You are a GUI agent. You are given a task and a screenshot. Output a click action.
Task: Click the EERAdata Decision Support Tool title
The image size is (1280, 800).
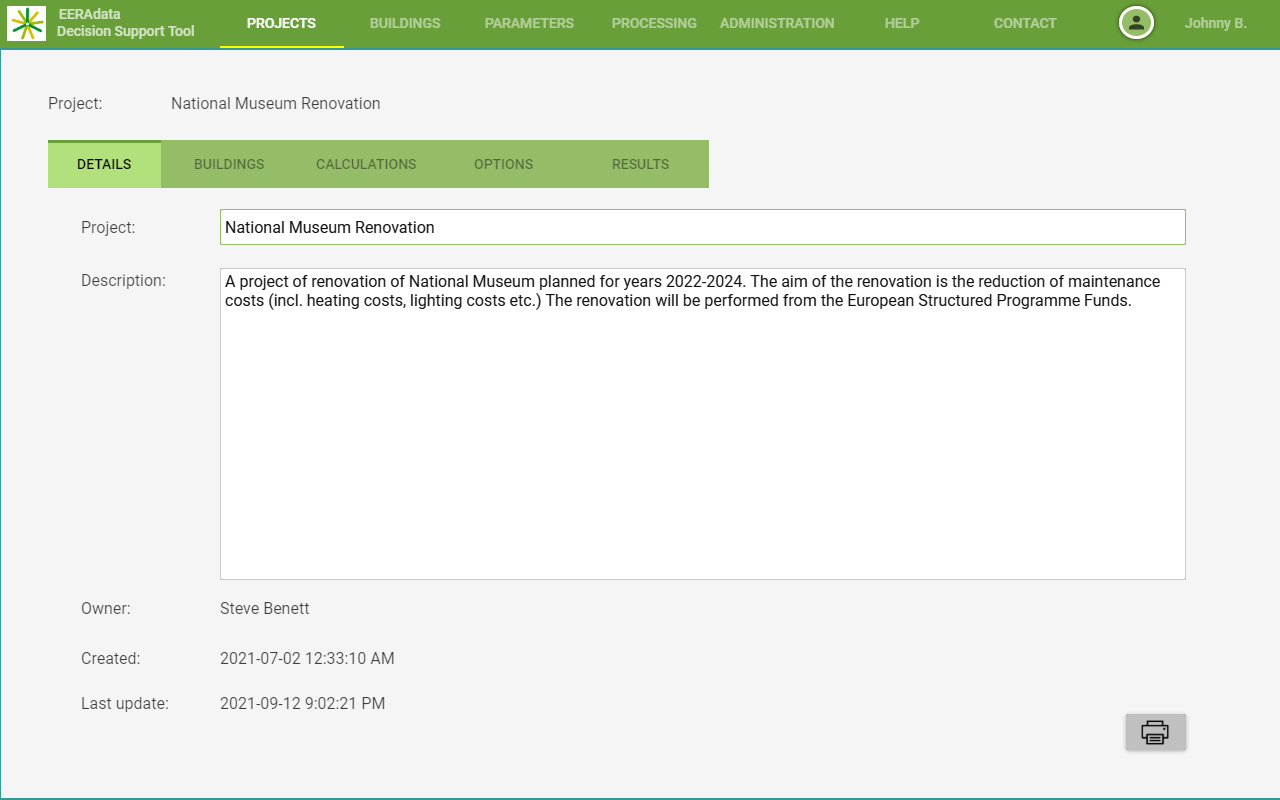pyautogui.click(x=125, y=23)
